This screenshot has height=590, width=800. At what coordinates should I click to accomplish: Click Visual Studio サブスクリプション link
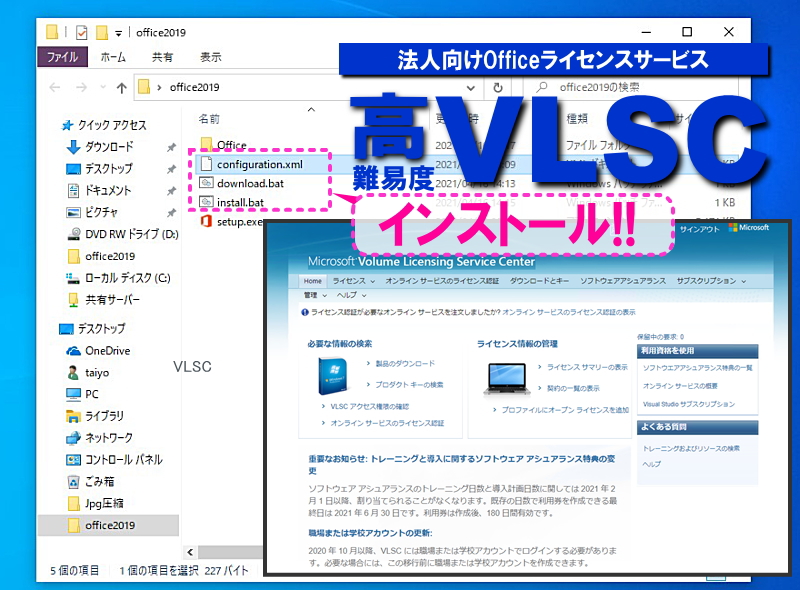click(x=689, y=404)
